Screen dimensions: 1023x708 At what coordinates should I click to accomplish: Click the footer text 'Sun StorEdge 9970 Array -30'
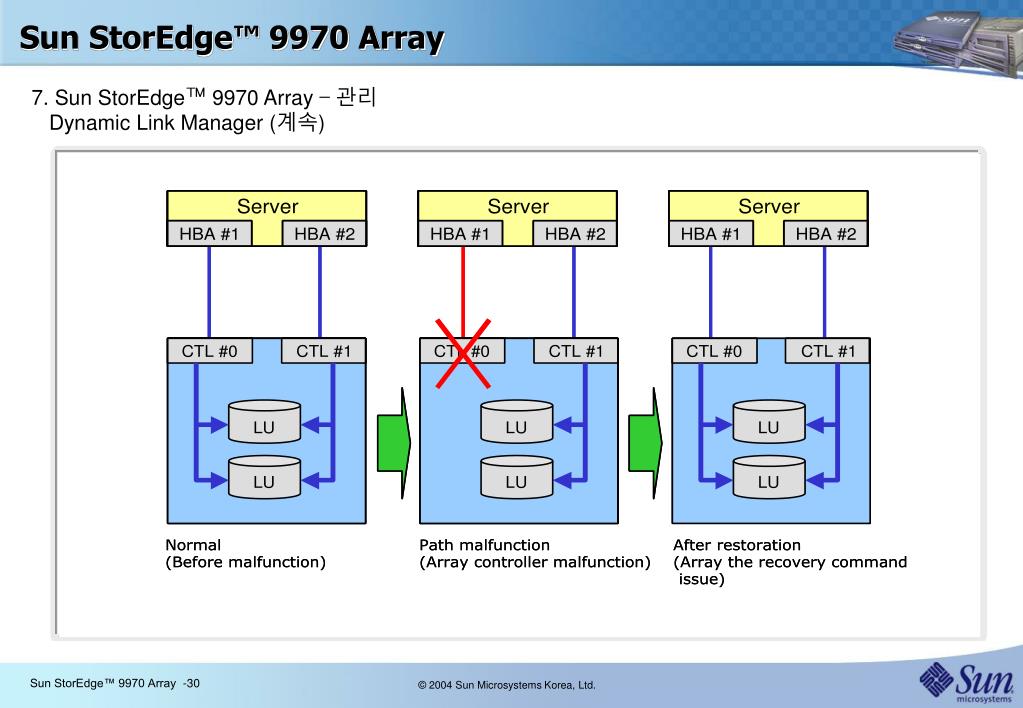[x=115, y=683]
